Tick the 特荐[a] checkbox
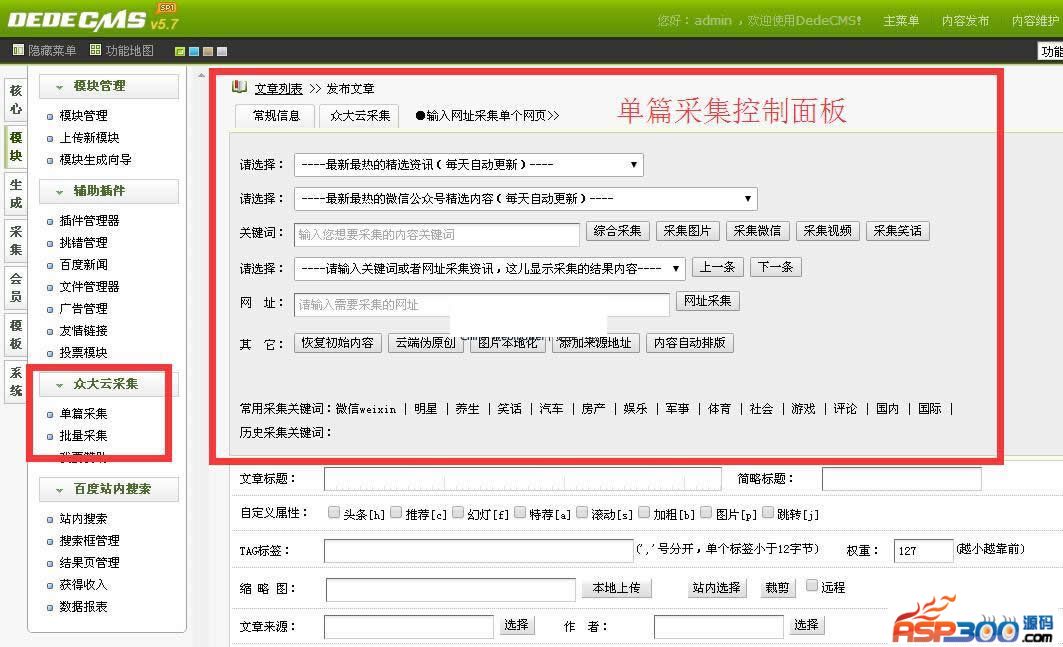 tap(520, 512)
